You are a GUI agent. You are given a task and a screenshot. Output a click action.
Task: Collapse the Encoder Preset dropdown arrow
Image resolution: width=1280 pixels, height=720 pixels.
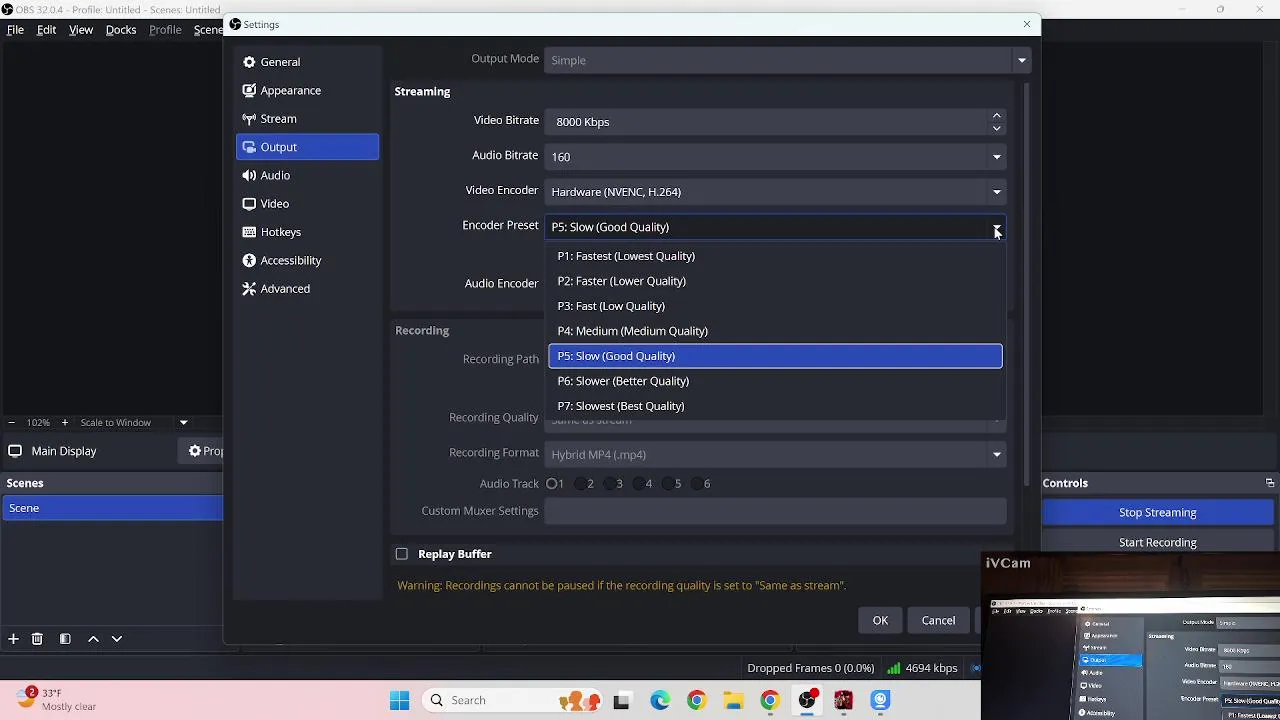(x=996, y=228)
